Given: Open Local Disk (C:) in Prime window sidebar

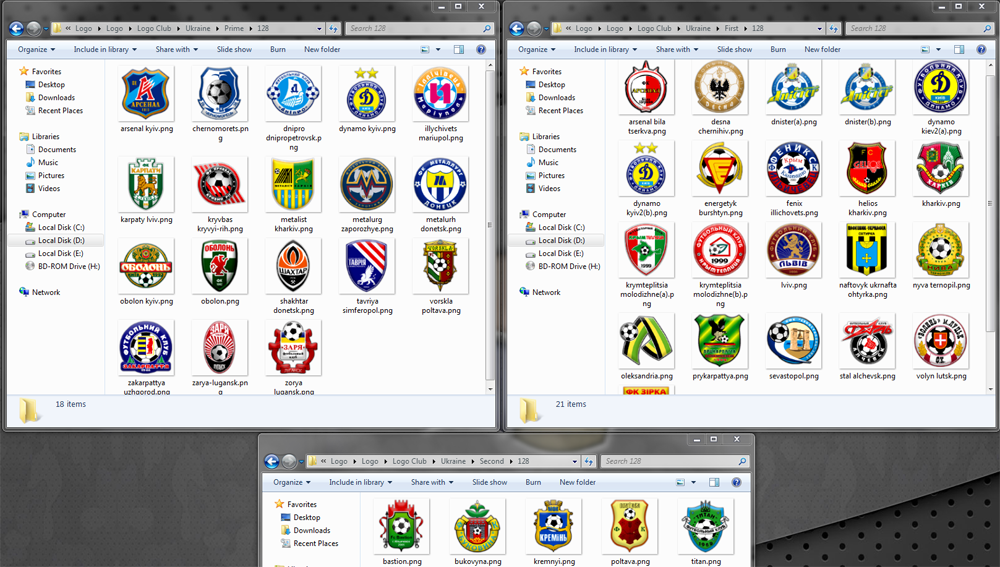Looking at the screenshot, I should pos(61,227).
